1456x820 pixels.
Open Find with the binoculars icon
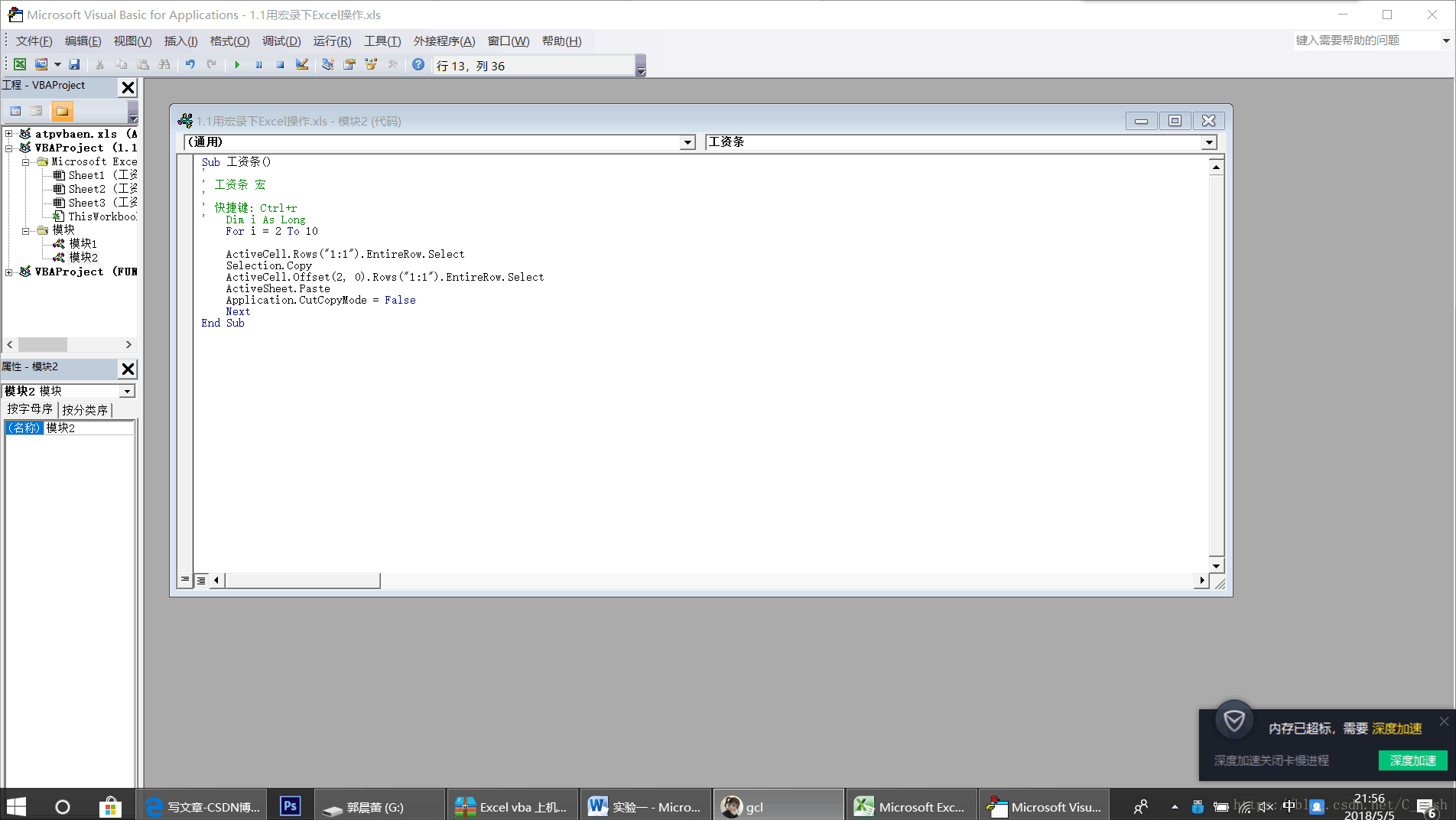tap(164, 65)
